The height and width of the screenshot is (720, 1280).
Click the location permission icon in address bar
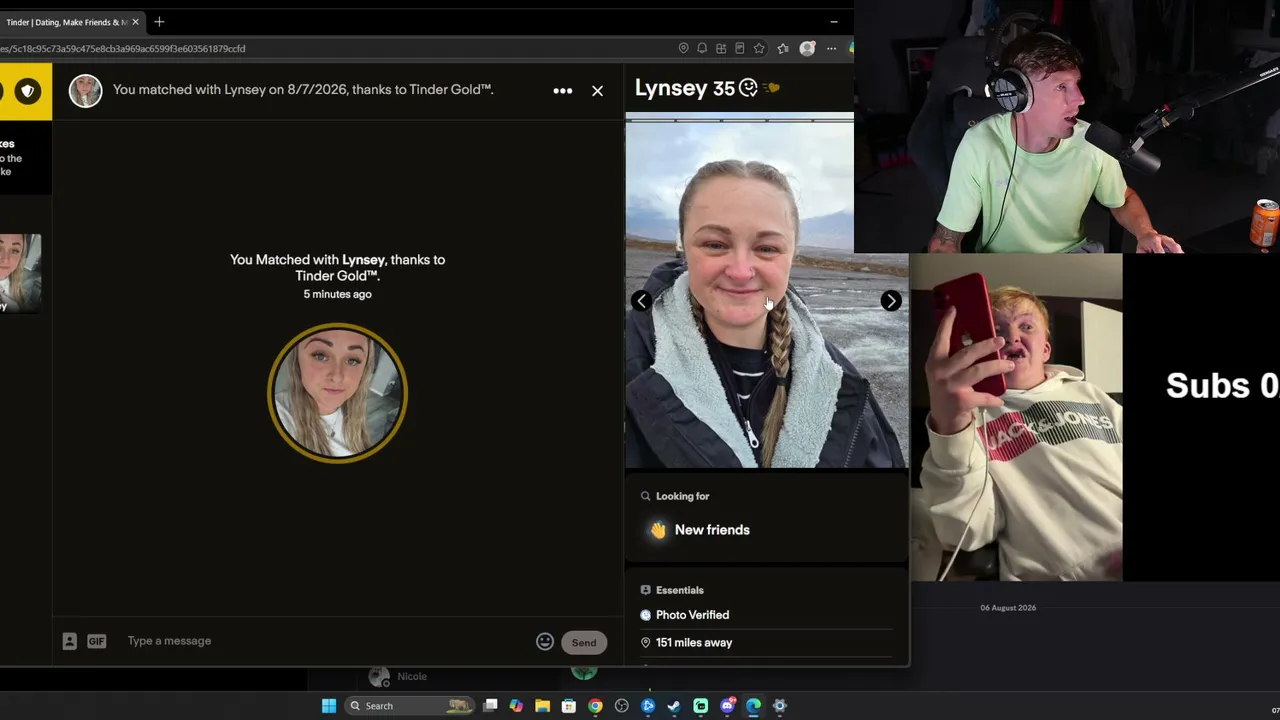[x=683, y=48]
